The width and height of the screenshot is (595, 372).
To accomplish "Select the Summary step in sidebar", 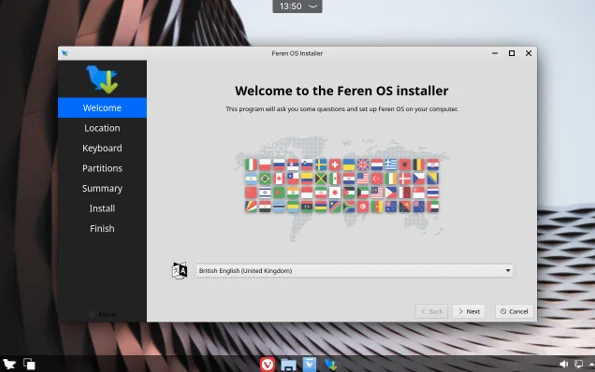I will click(102, 188).
